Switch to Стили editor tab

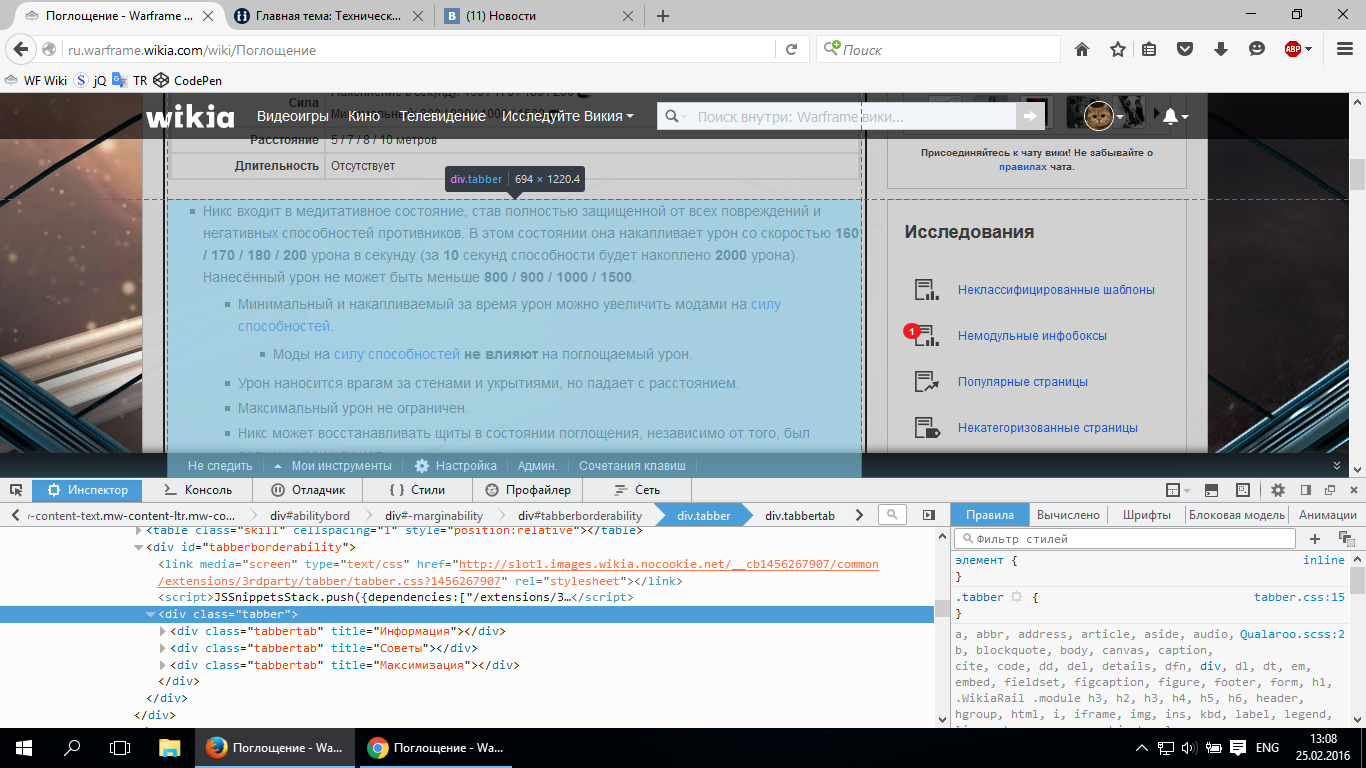tap(418, 490)
